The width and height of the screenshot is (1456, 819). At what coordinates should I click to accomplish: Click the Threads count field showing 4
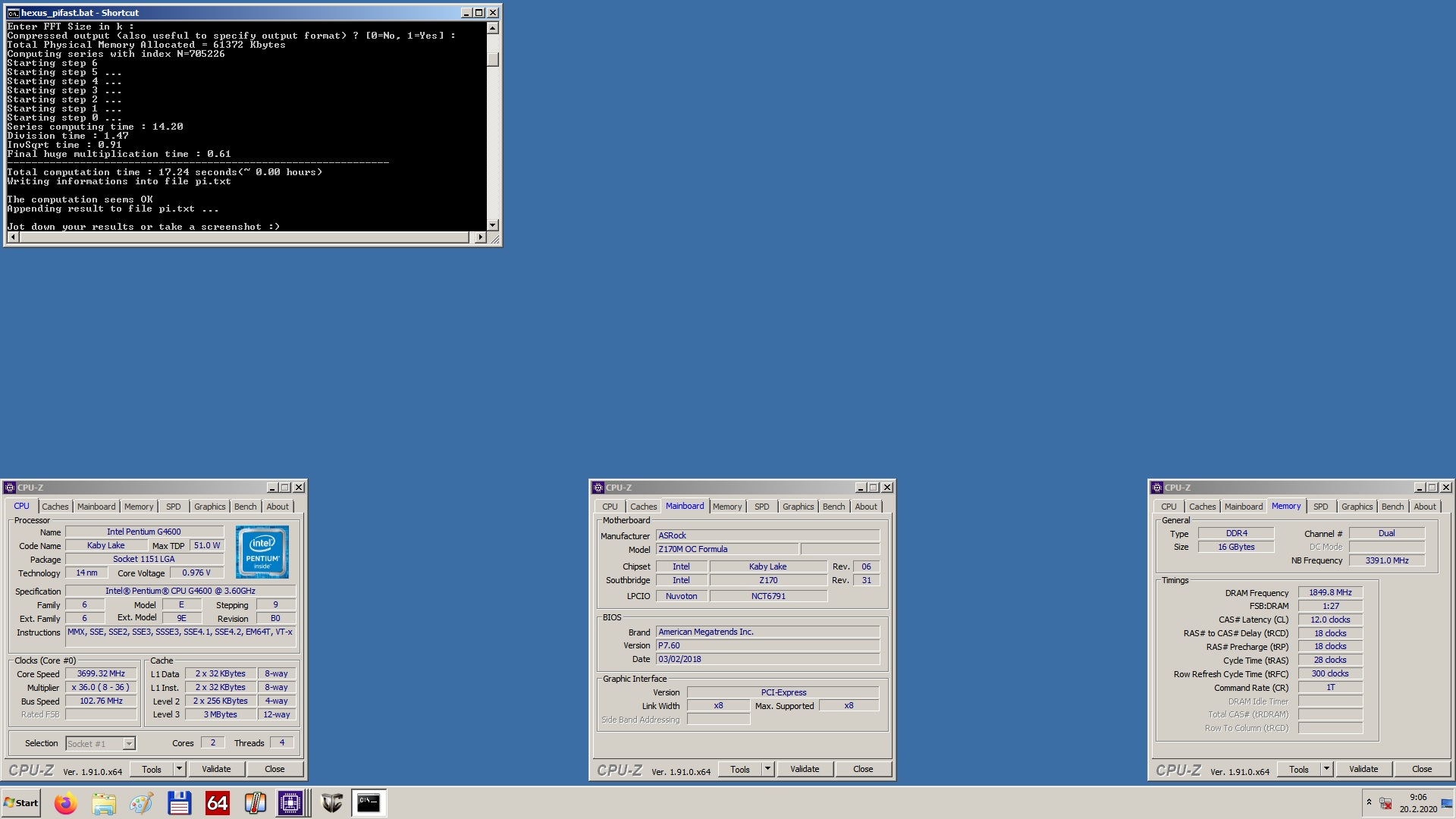click(x=282, y=743)
